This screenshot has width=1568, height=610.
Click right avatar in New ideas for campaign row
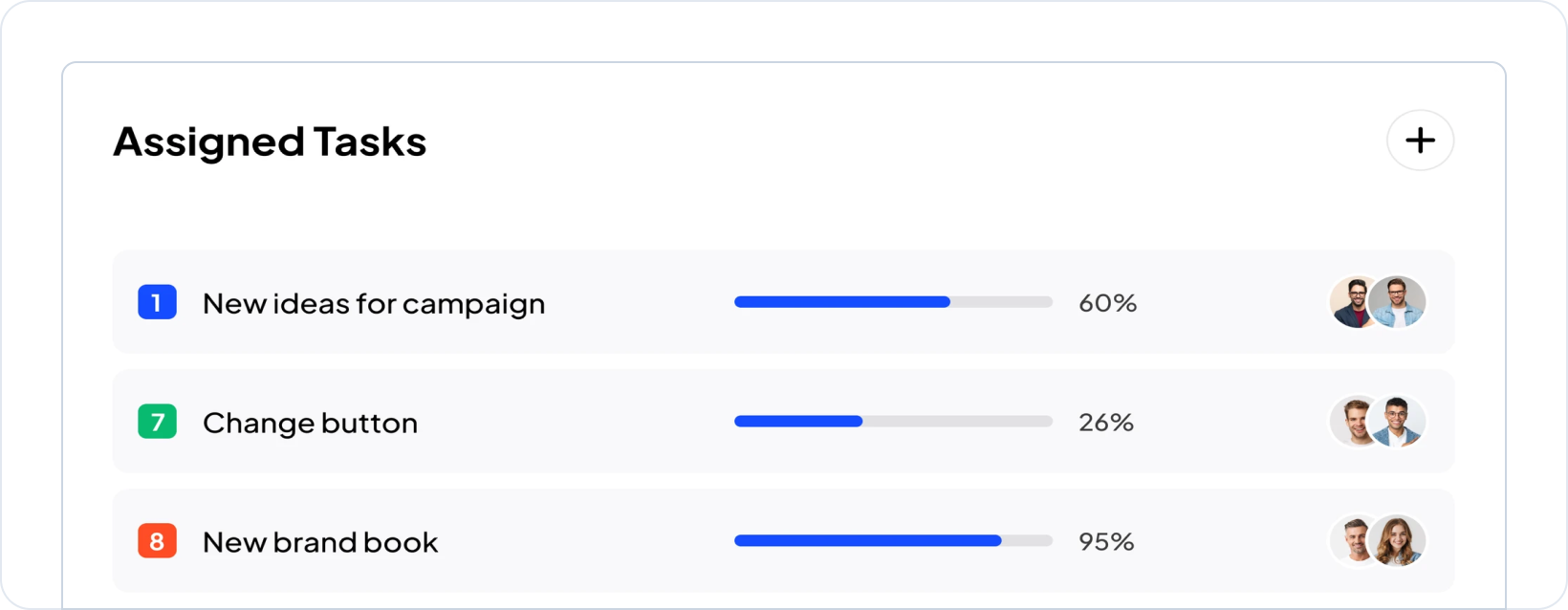click(x=1400, y=302)
